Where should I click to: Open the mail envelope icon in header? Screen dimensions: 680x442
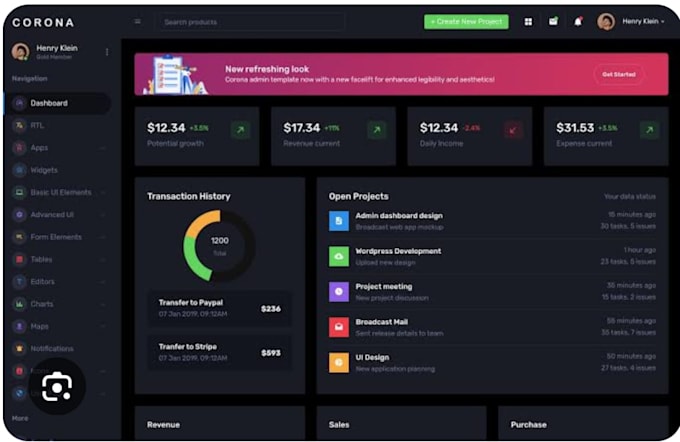(x=553, y=21)
